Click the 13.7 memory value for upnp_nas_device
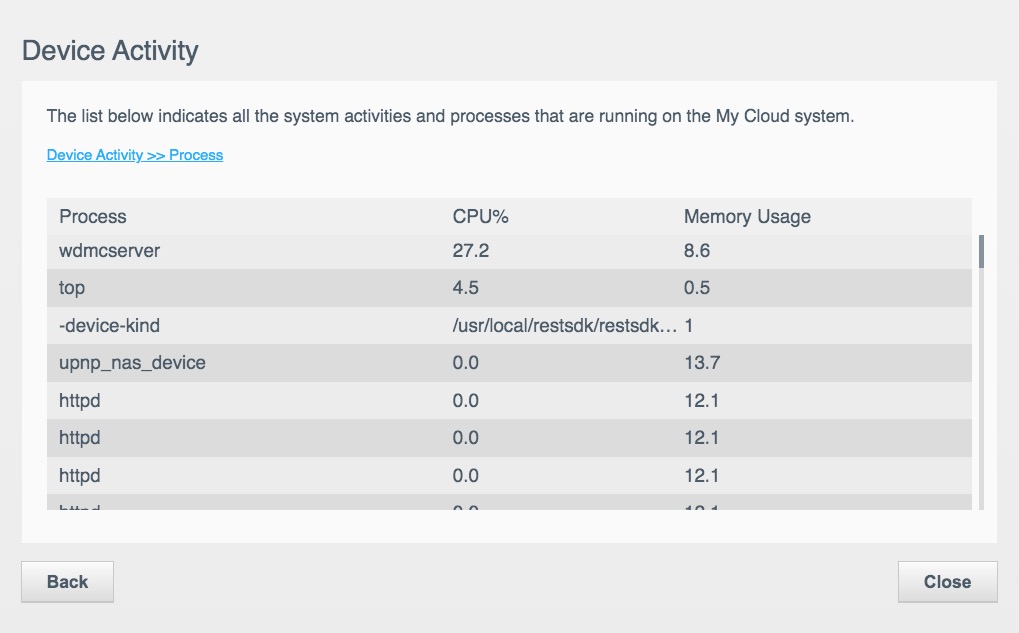1019x633 pixels. (702, 363)
